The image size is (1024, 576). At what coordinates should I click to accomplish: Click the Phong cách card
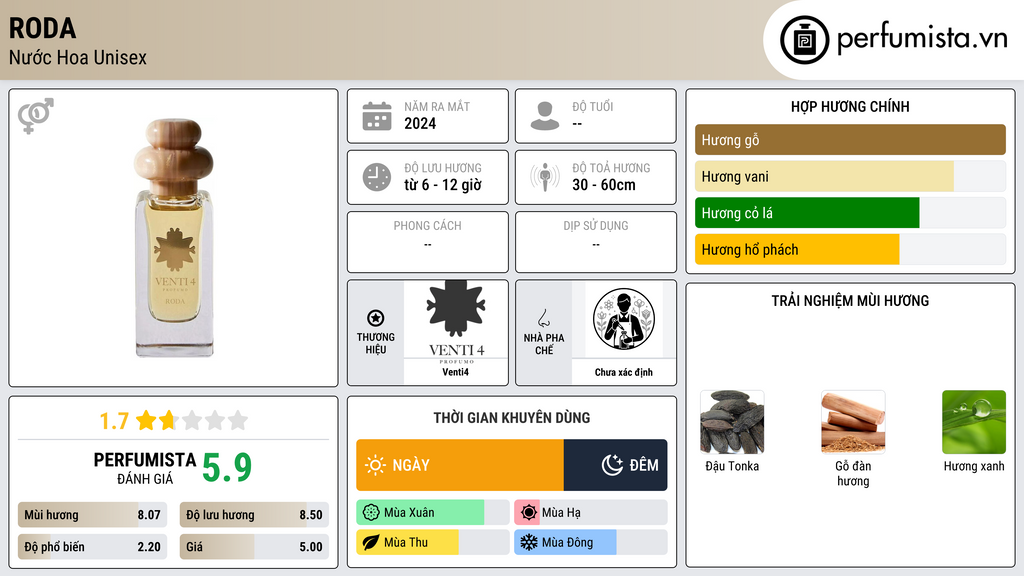point(428,242)
